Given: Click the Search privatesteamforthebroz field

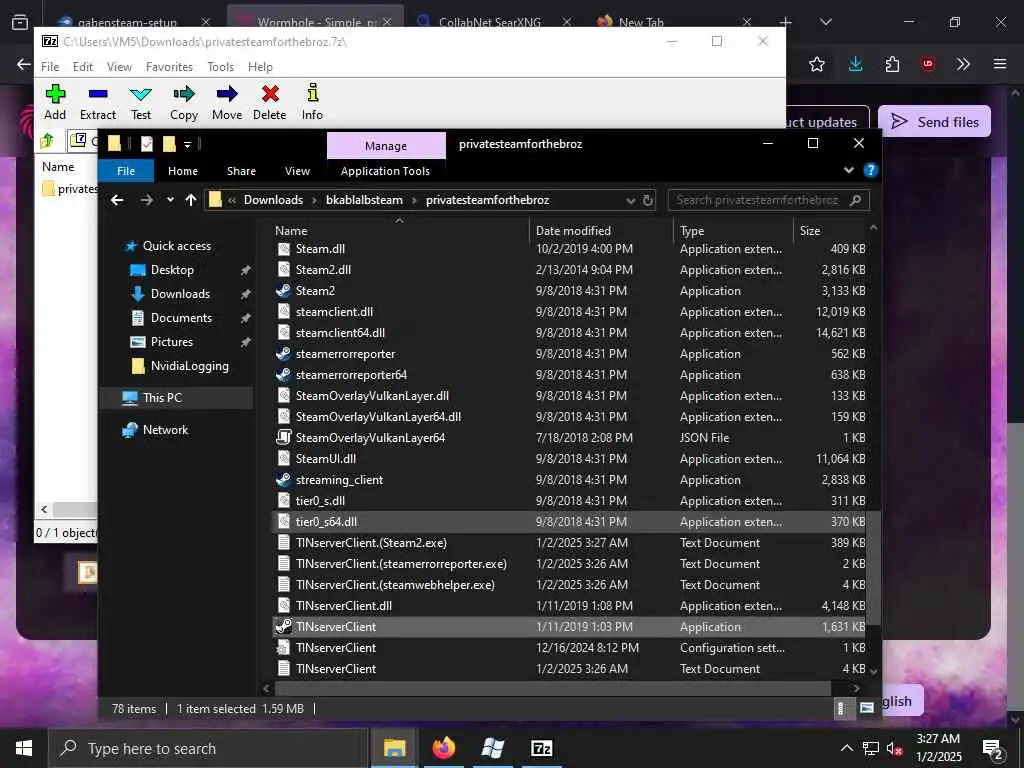Looking at the screenshot, I should 769,200.
